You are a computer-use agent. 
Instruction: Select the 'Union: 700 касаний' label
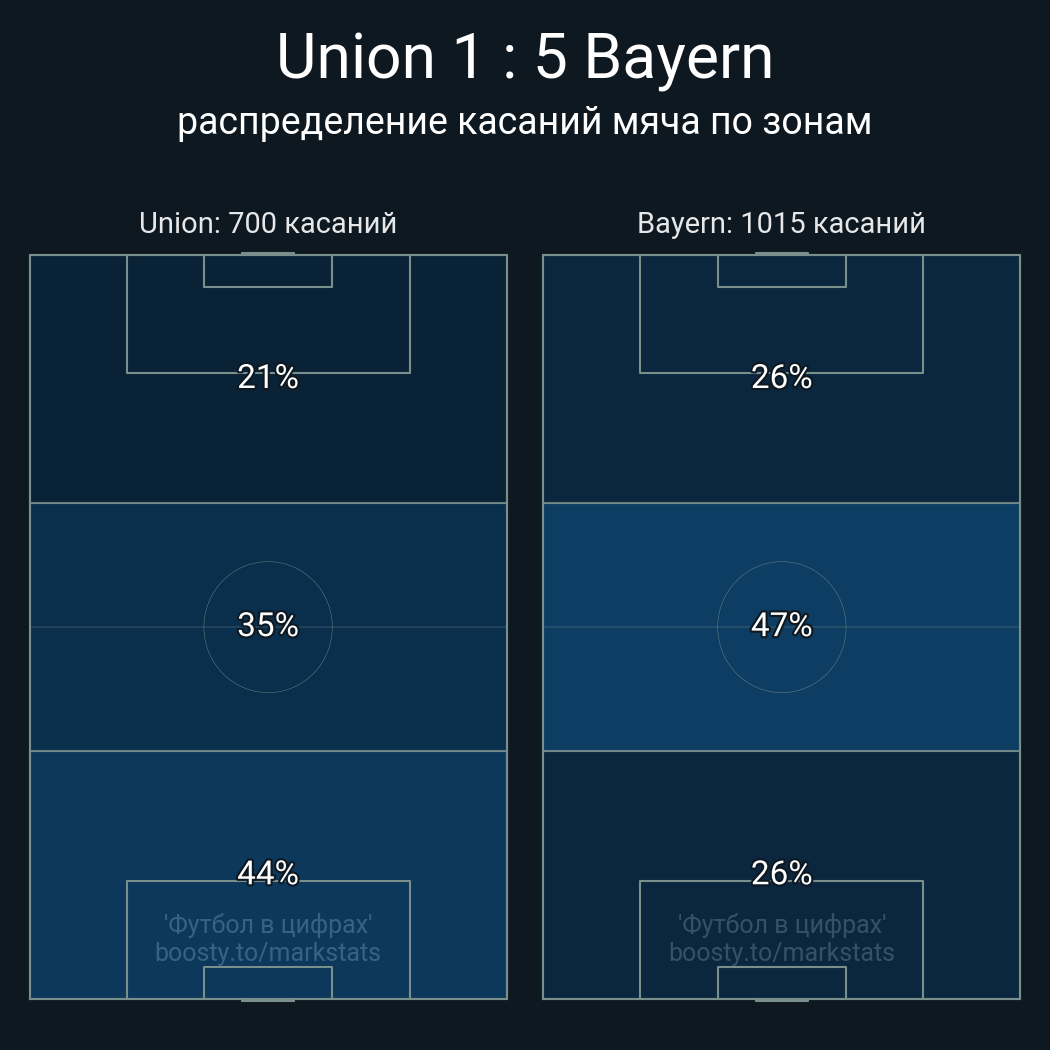point(268,223)
